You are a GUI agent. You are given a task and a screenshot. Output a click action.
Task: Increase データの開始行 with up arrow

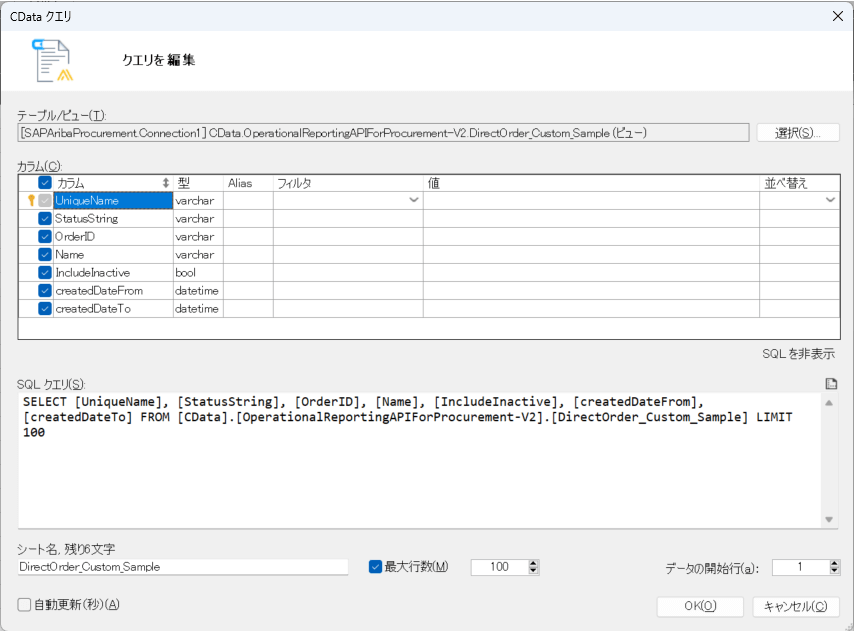click(834, 563)
